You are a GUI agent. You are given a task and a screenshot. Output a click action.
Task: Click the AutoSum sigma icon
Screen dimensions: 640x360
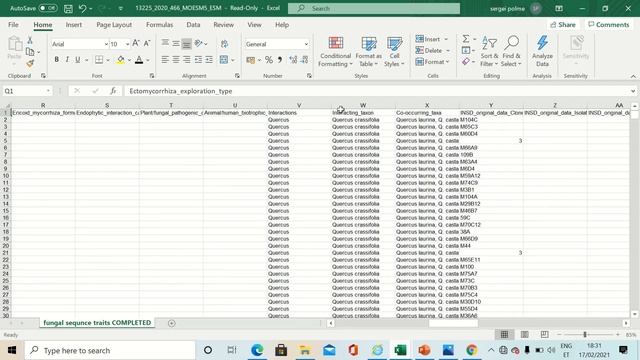point(466,39)
